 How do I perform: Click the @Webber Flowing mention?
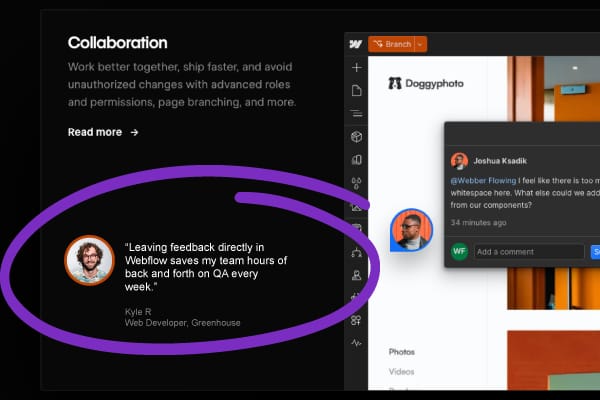483,180
